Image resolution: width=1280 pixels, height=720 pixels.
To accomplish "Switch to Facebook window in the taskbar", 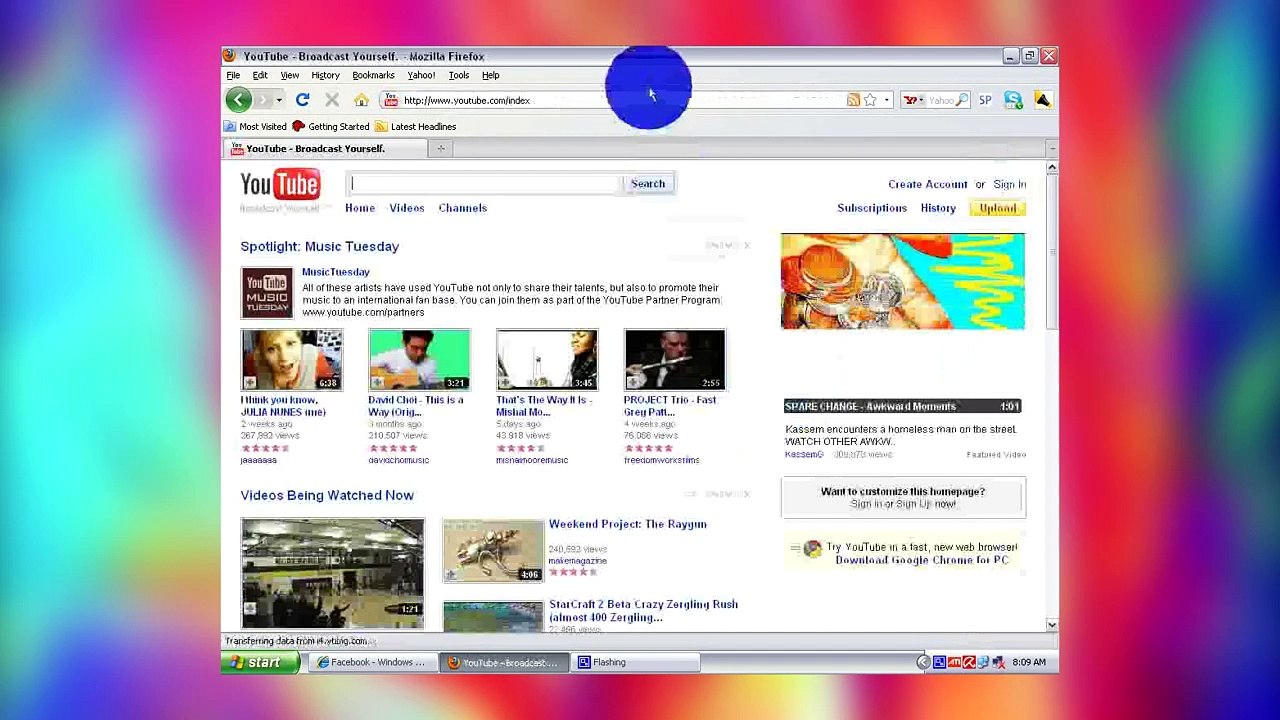I will [x=371, y=662].
